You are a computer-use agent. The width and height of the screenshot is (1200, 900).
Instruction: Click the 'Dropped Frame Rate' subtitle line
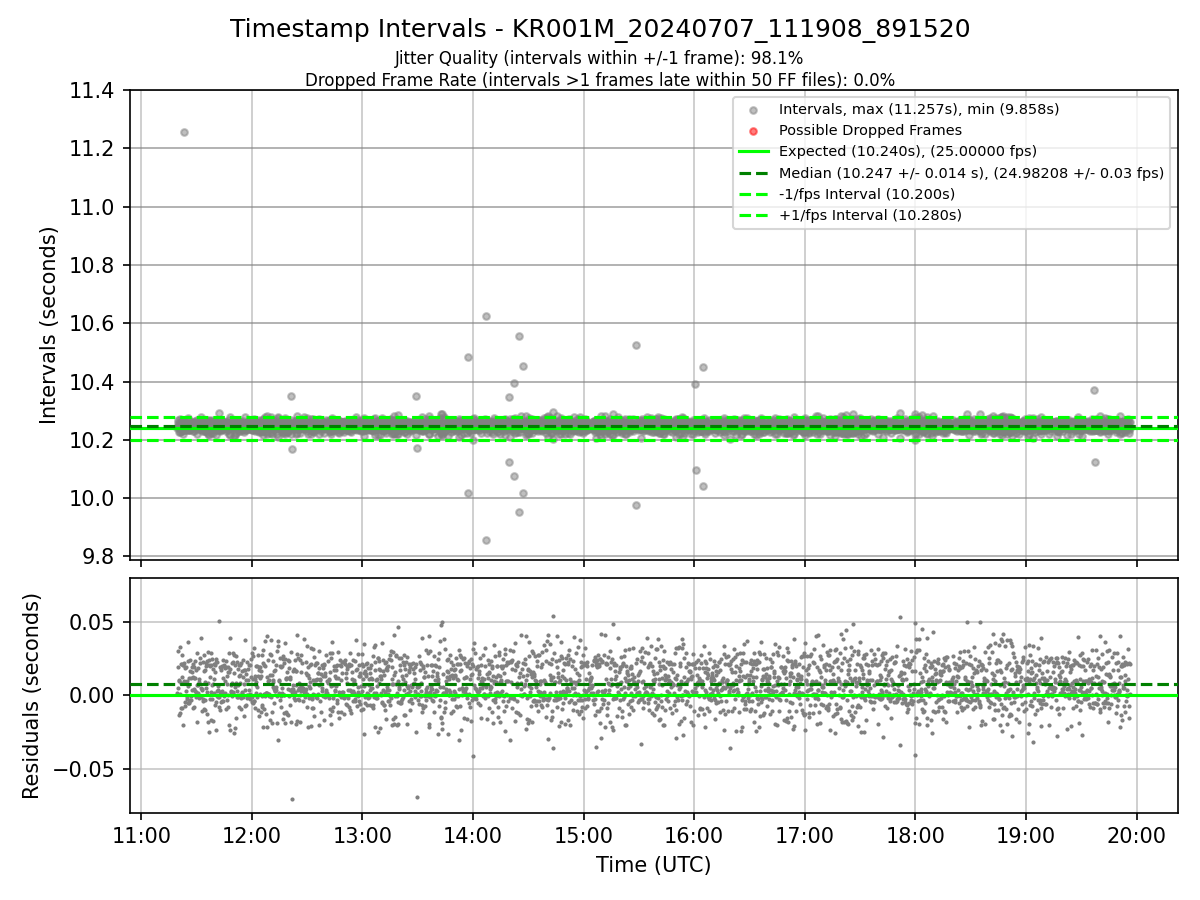pyautogui.click(x=600, y=80)
